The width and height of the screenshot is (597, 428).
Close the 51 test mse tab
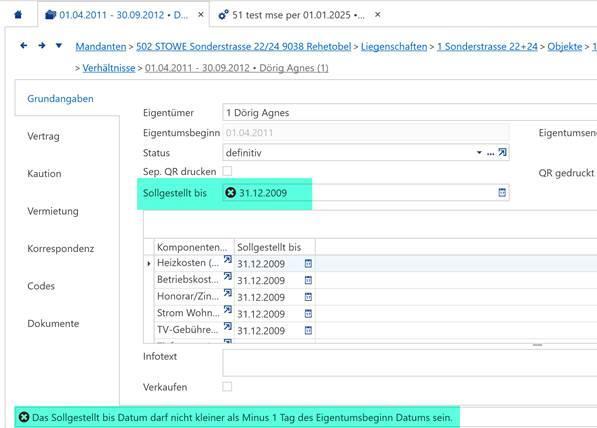point(377,14)
